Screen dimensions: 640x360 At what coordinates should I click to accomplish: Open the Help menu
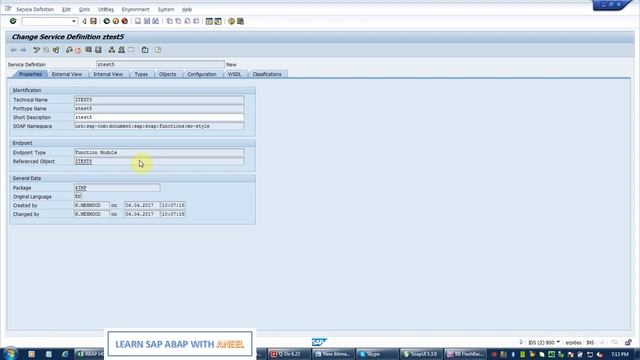(187, 9)
